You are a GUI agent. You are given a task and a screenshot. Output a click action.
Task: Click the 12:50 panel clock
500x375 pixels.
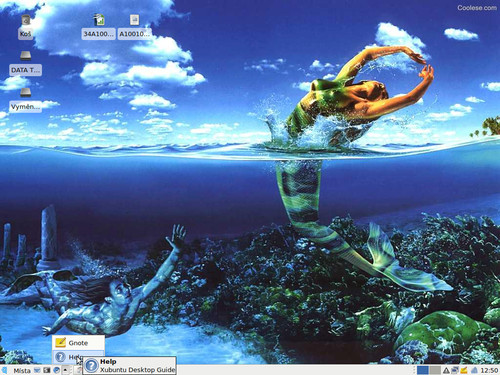click(x=489, y=370)
